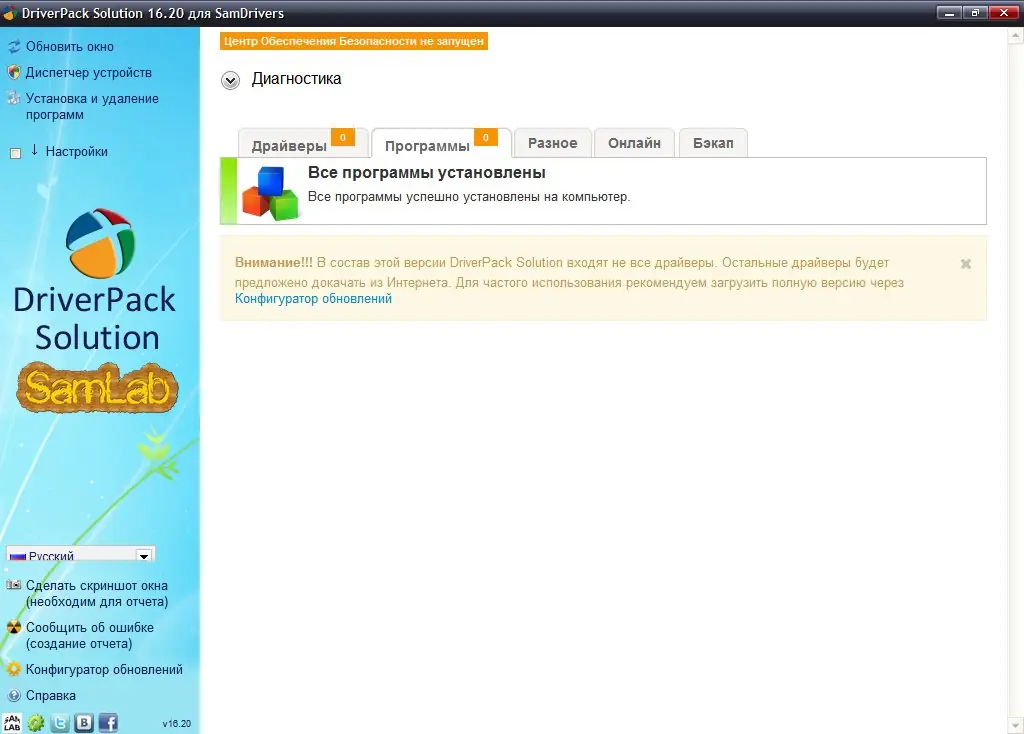This screenshot has width=1024, height=734.
Task: Click Настройки label in sidebar
Action: (x=76, y=152)
